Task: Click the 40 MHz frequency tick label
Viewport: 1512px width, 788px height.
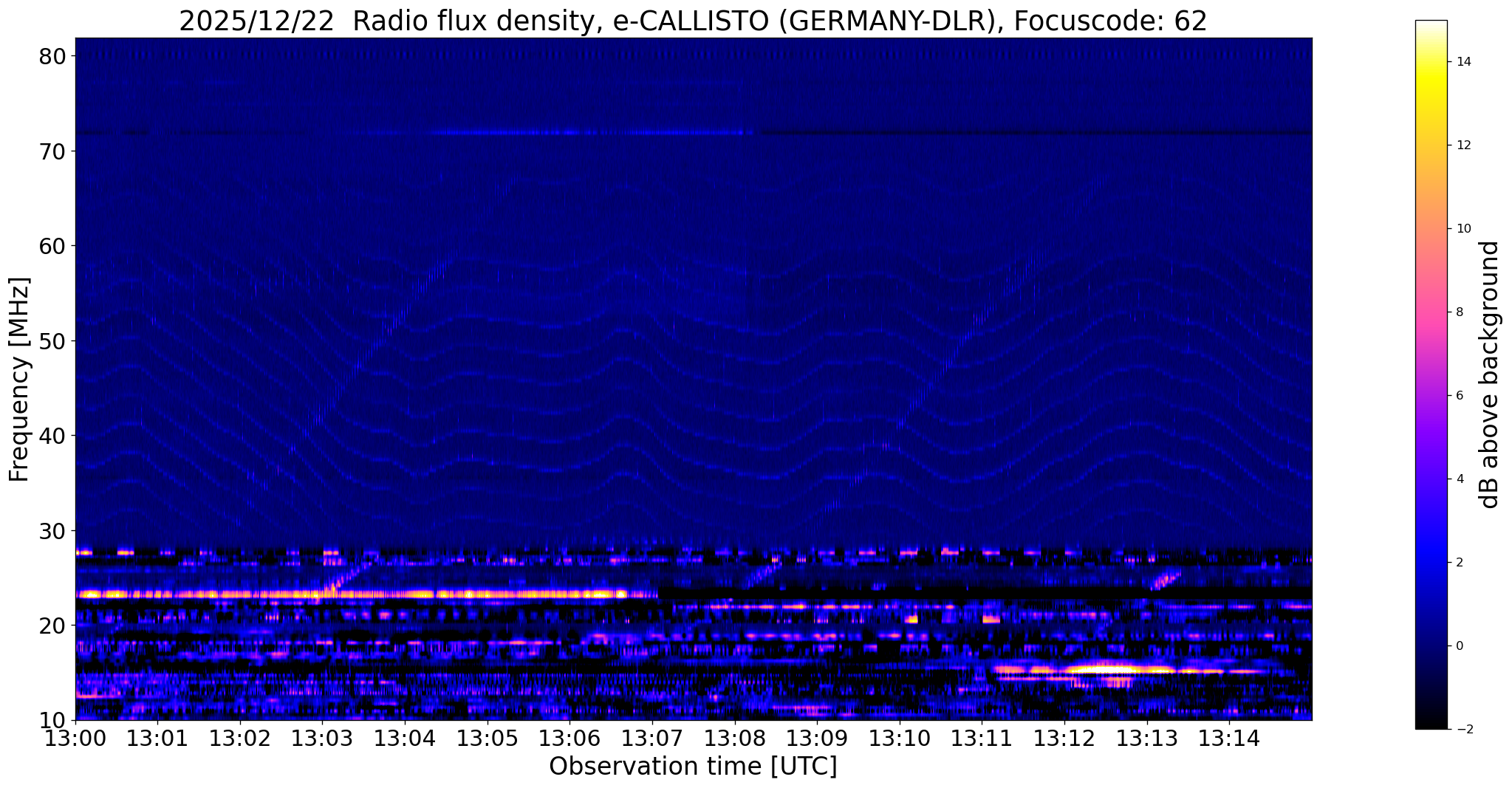Action: click(x=54, y=436)
